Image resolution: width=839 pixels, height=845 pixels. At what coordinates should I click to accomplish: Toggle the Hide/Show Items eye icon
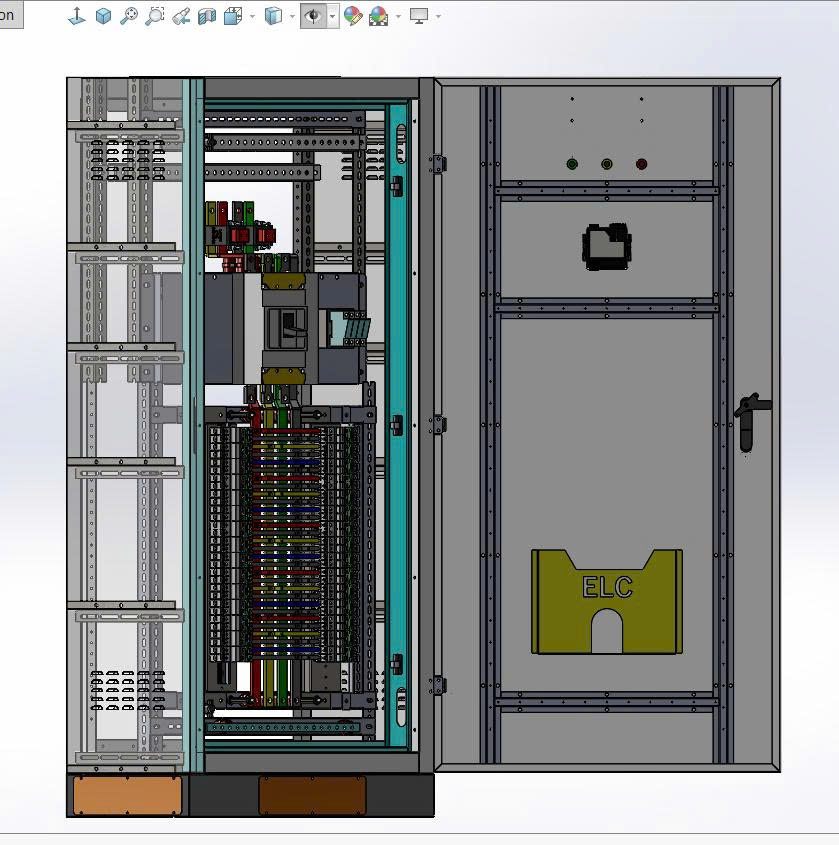click(x=312, y=14)
